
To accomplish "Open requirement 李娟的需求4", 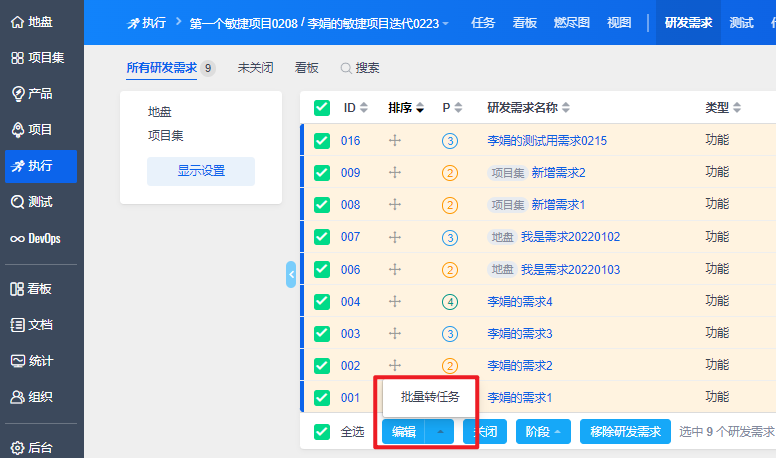I will pyautogui.click(x=520, y=302).
